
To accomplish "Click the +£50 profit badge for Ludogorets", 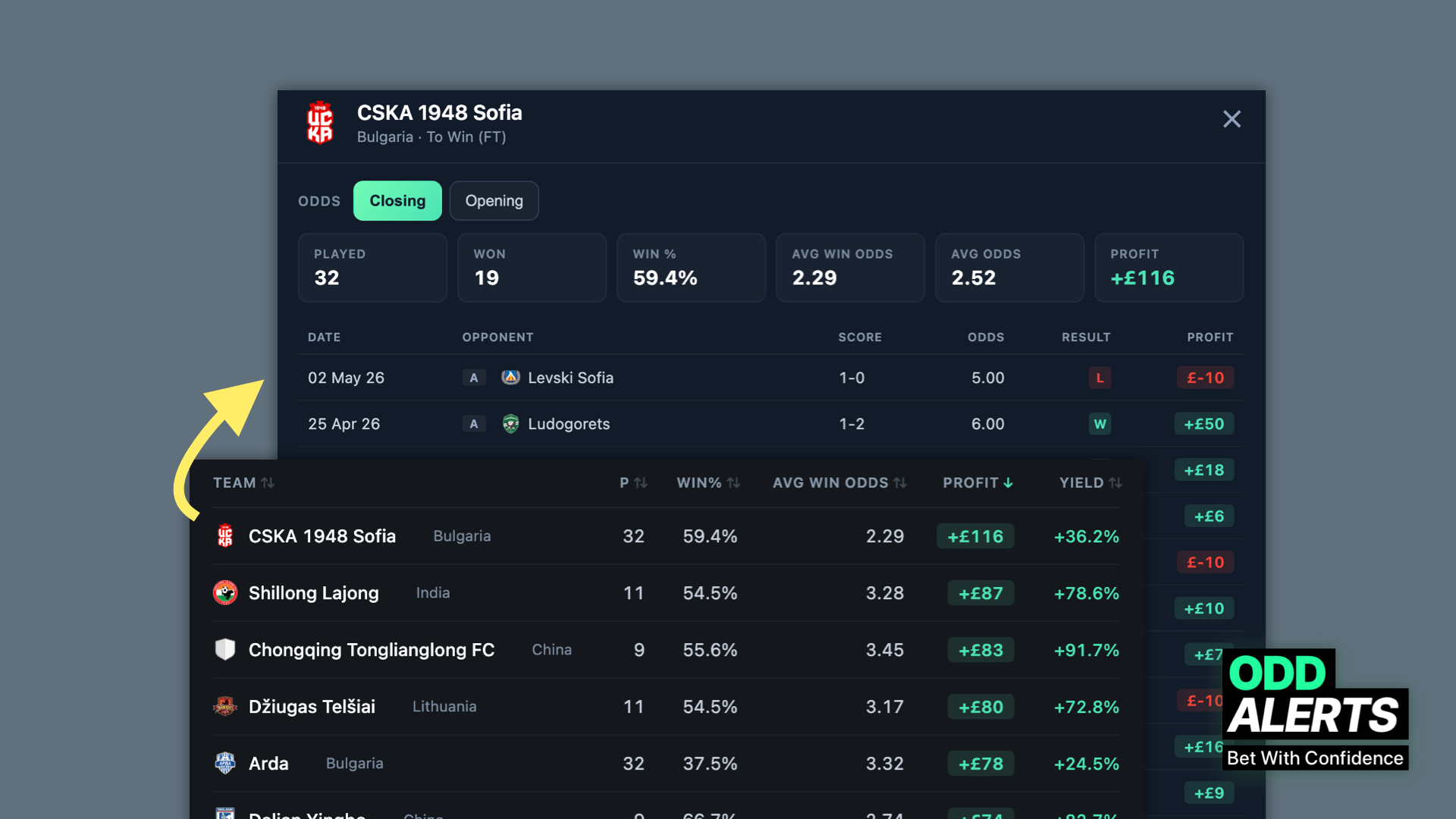I will tap(1204, 424).
